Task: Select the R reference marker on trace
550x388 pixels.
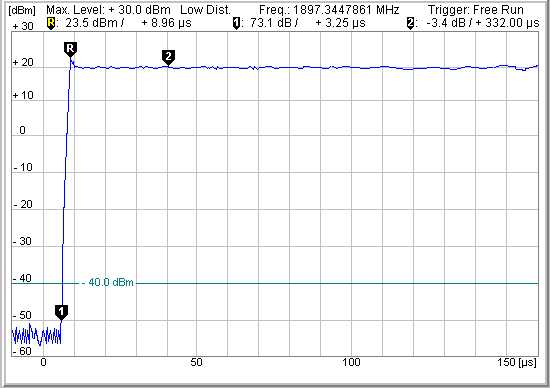Action: point(71,49)
